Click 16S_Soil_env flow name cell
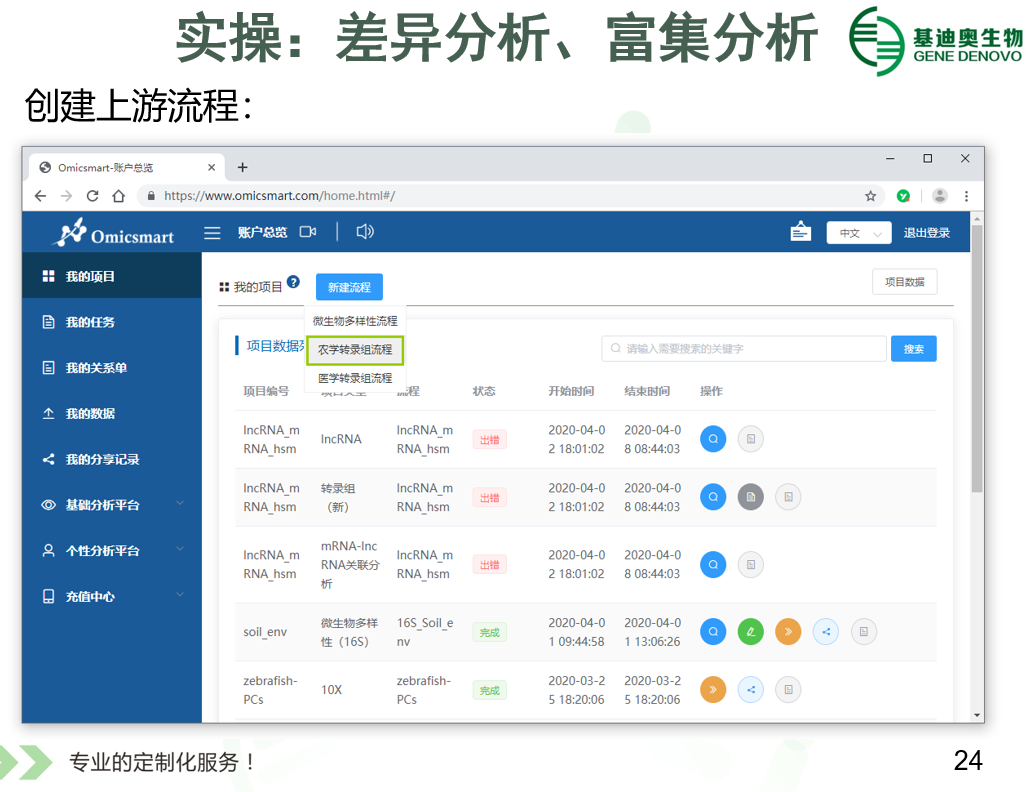Image resolution: width=1026 pixels, height=792 pixels. tap(425, 632)
